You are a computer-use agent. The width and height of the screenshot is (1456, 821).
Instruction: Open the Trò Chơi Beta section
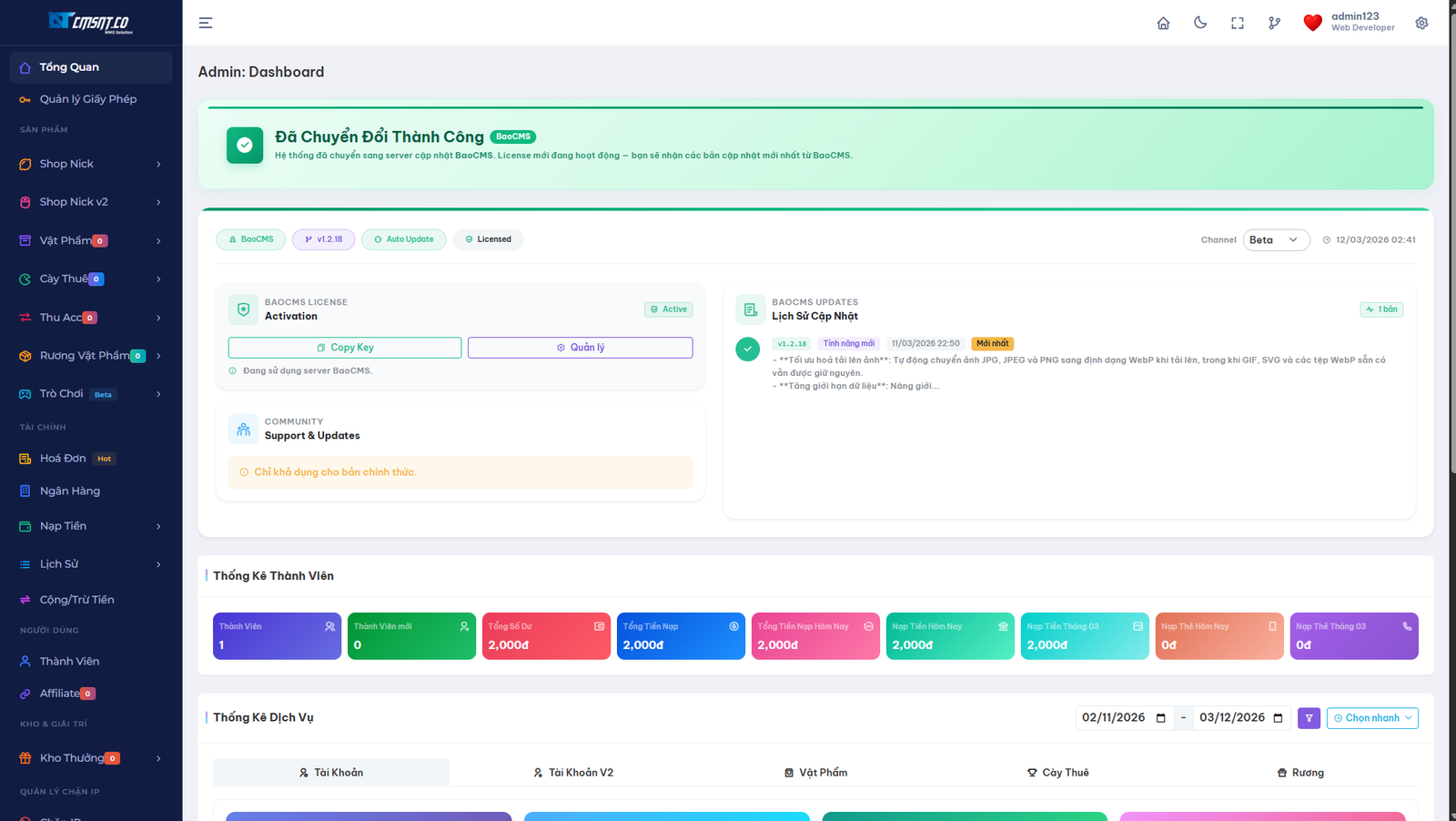coord(60,393)
